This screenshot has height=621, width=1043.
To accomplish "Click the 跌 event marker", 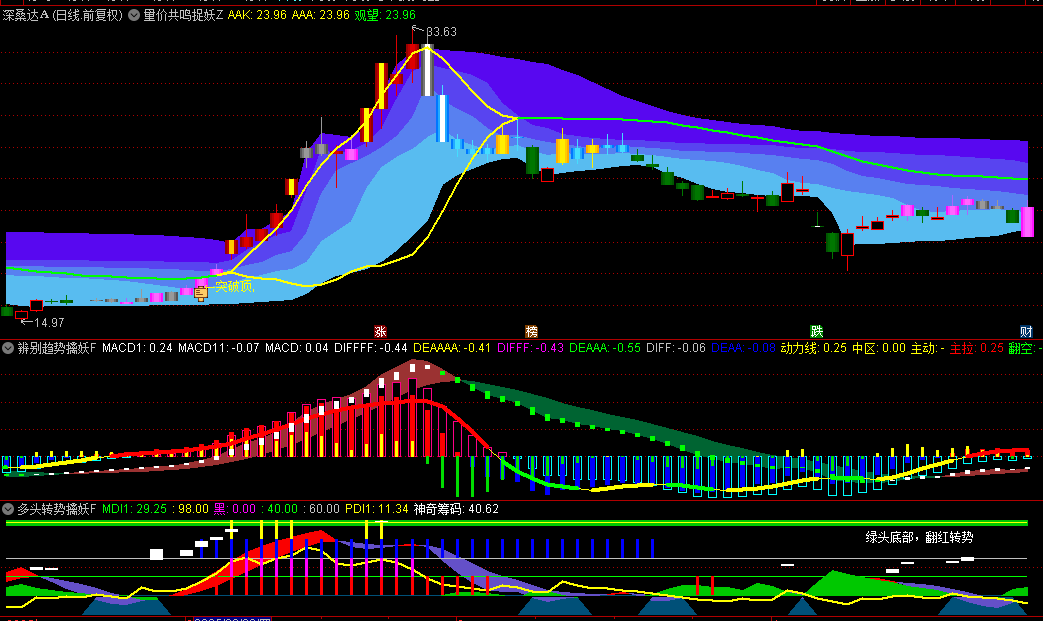I will tap(817, 332).
